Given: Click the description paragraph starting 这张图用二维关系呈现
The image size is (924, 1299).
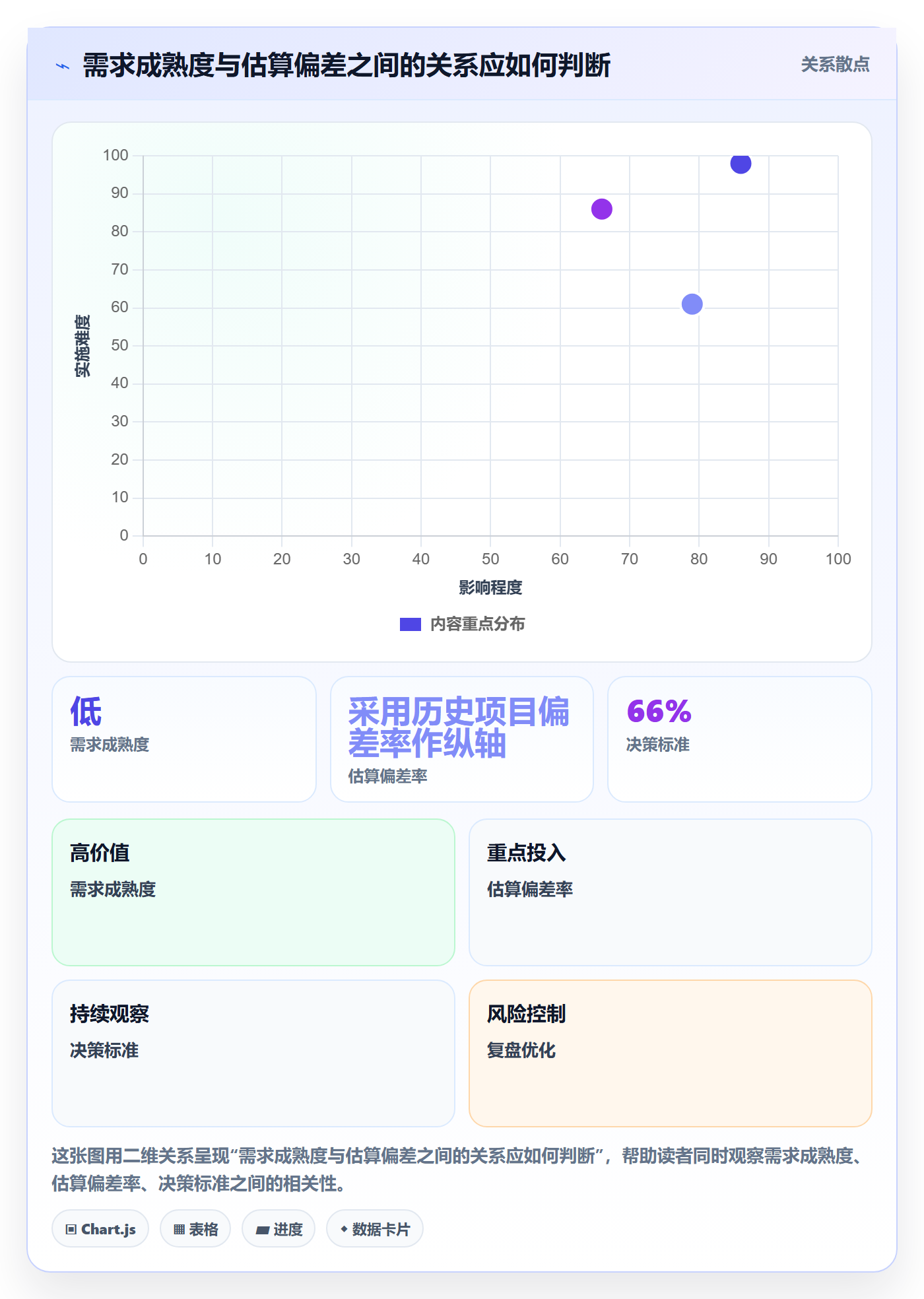Looking at the screenshot, I should click(x=459, y=1170).
